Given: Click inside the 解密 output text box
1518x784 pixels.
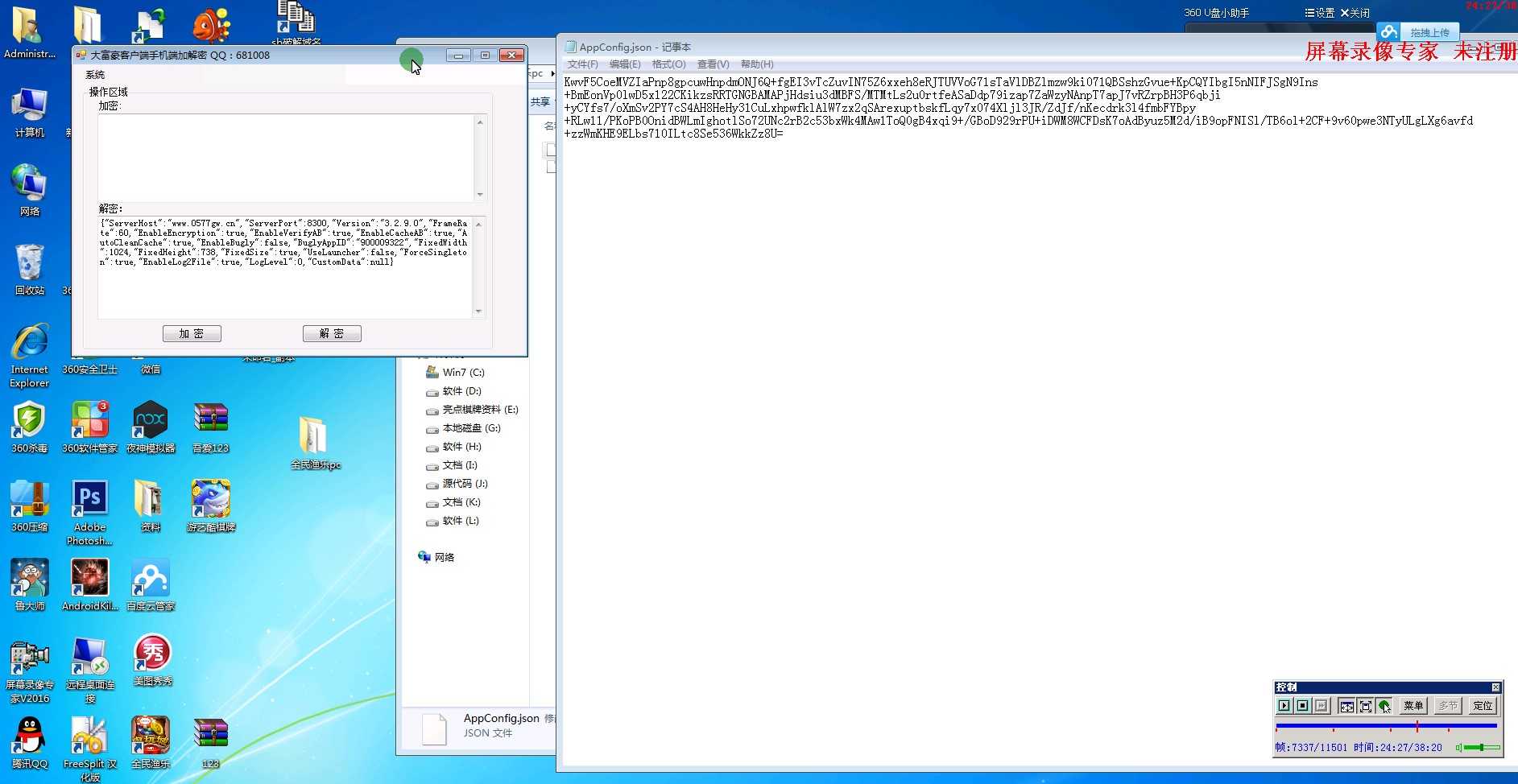Looking at the screenshot, I should [286, 267].
